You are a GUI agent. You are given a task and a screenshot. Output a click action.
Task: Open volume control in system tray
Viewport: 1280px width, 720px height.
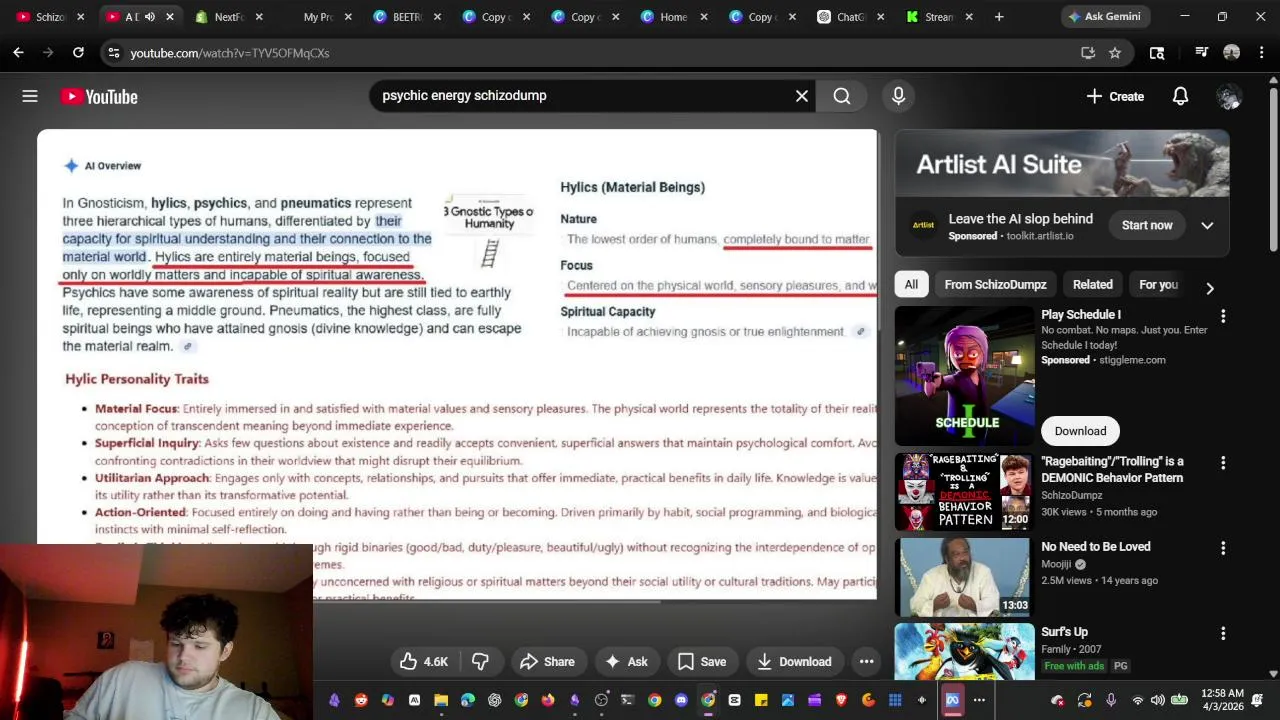(x=1158, y=700)
